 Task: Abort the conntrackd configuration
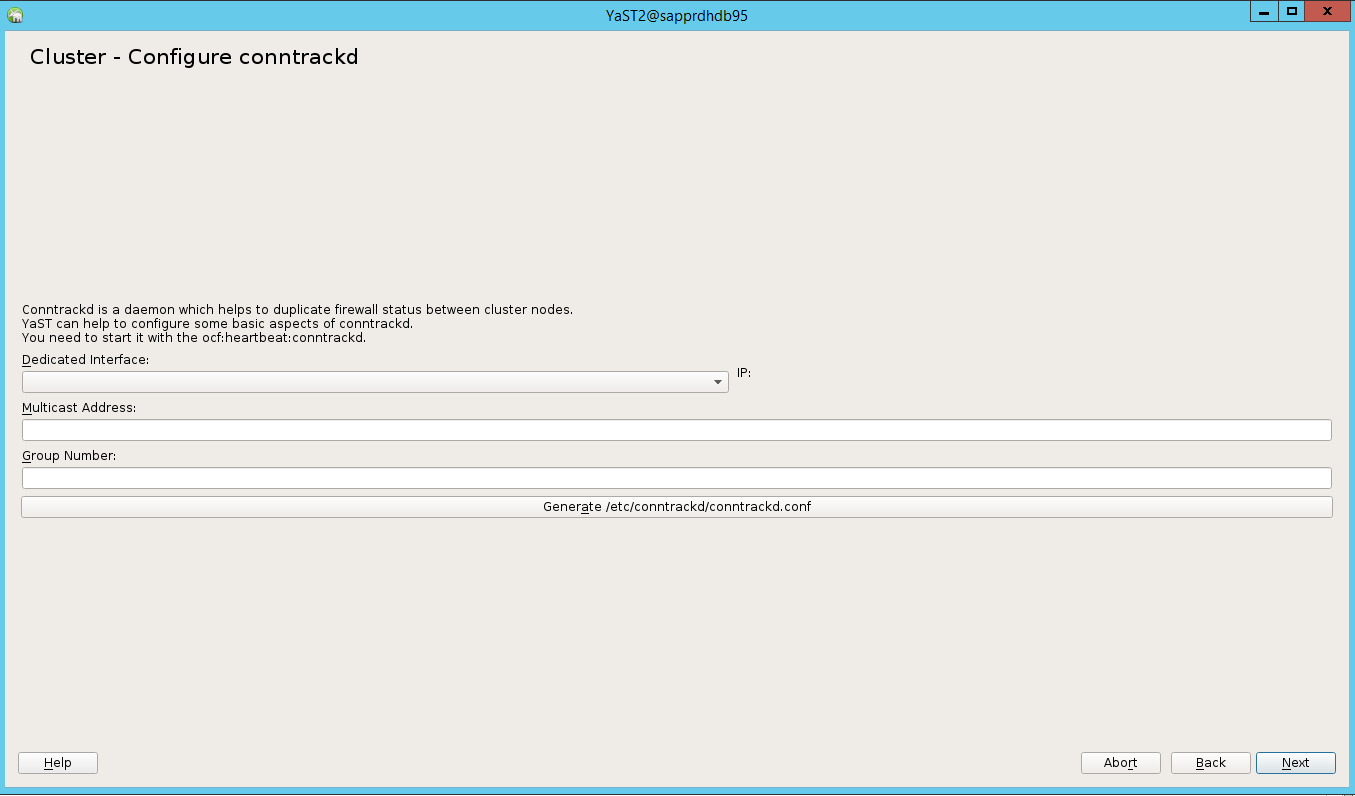tap(1120, 762)
